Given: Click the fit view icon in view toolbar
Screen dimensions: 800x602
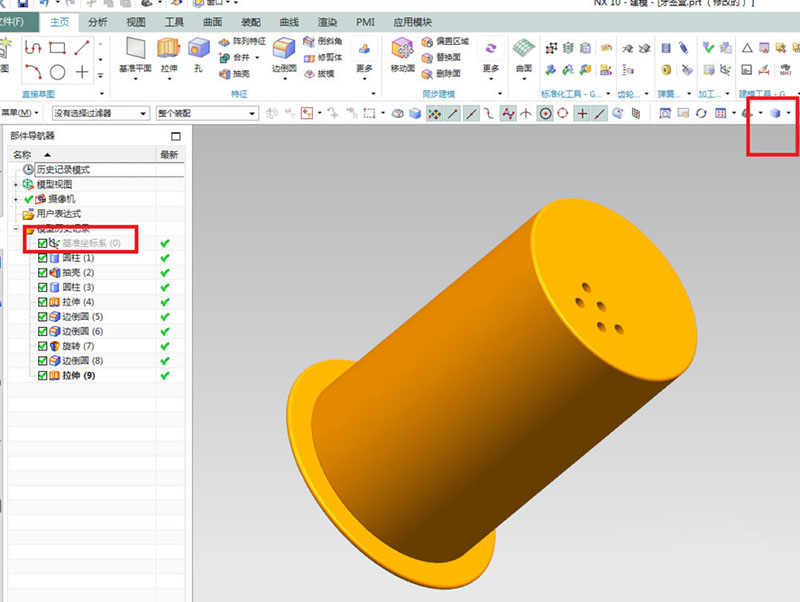Looking at the screenshot, I should tap(665, 113).
